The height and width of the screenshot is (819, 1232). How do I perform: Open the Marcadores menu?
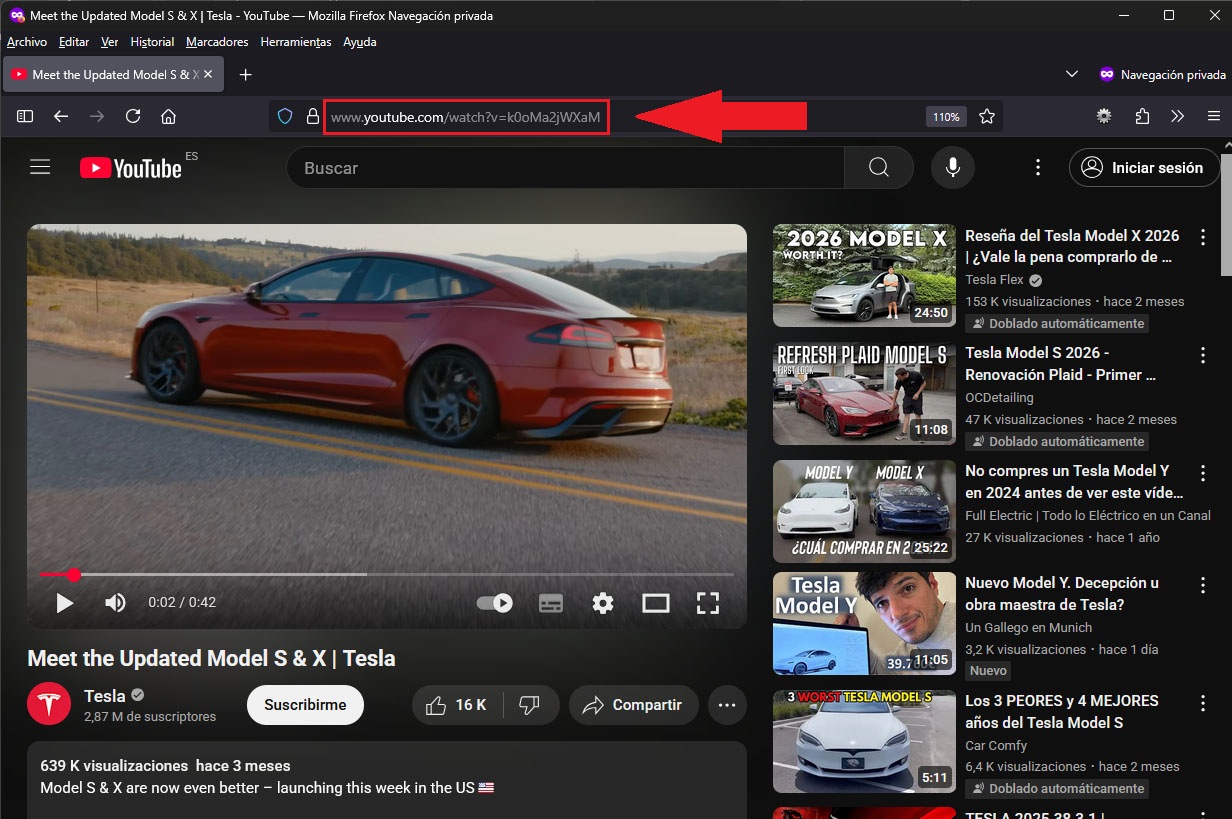[x=217, y=42]
